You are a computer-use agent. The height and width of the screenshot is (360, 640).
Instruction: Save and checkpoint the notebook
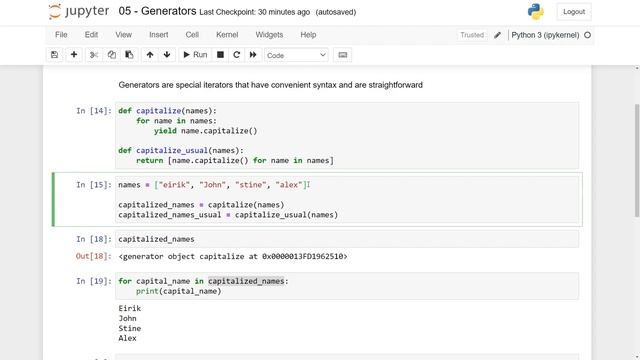tap(54, 55)
